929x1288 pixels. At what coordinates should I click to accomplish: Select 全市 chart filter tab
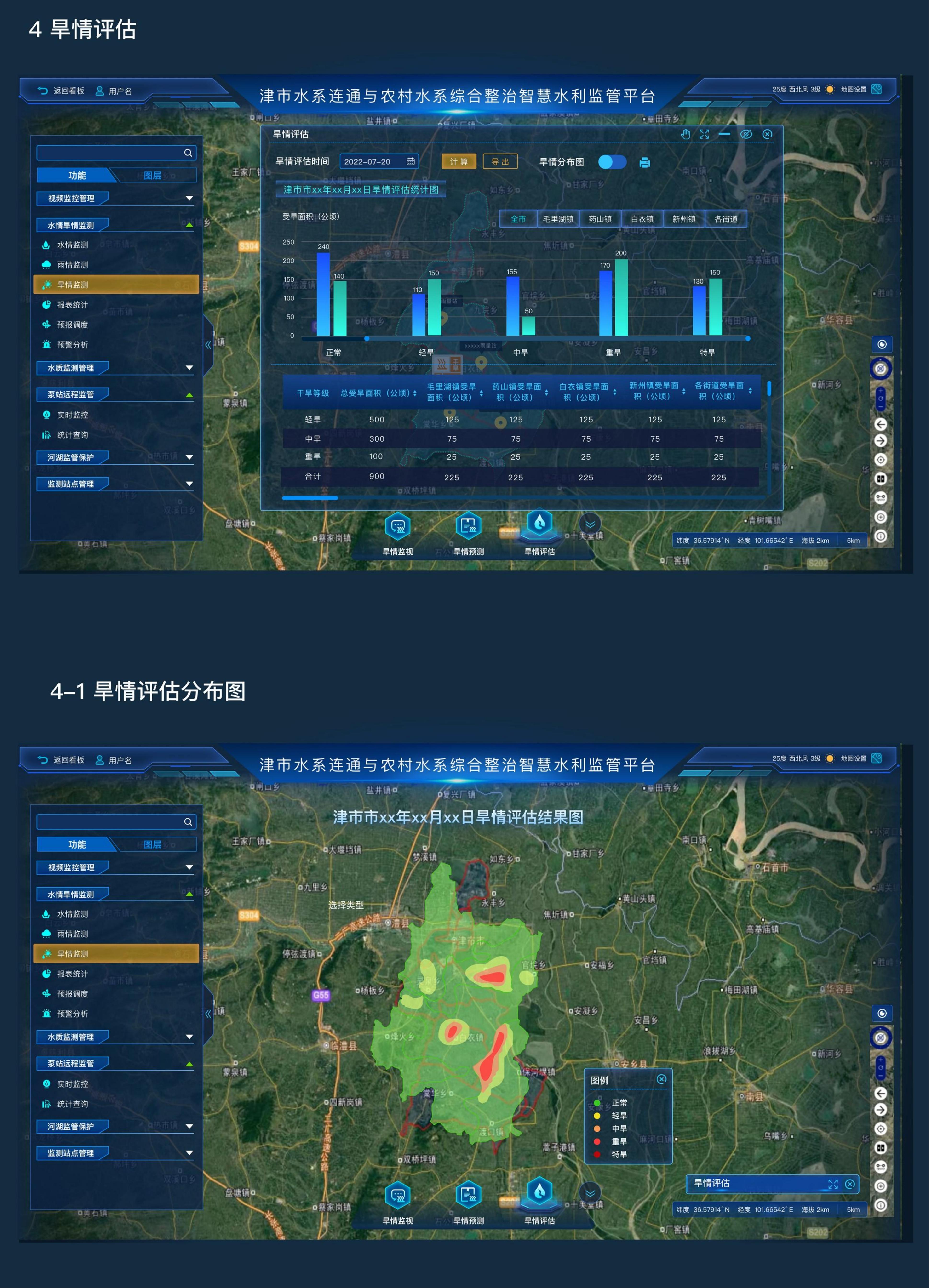pyautogui.click(x=518, y=219)
